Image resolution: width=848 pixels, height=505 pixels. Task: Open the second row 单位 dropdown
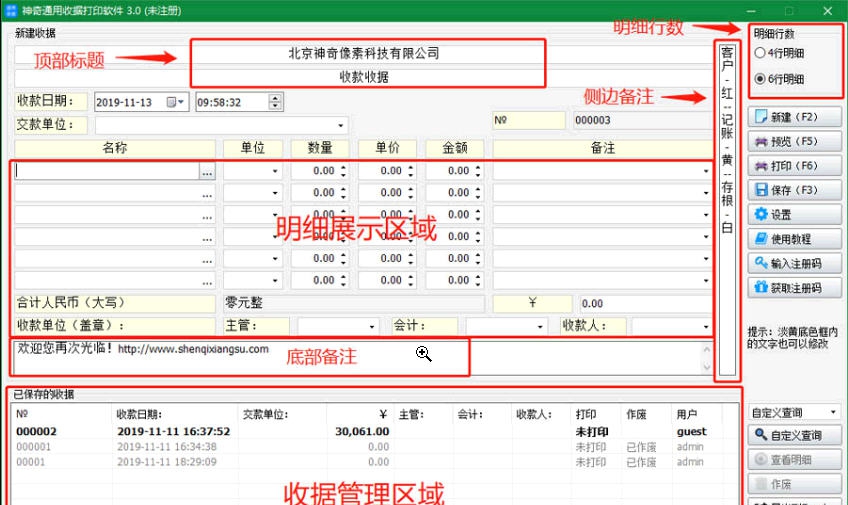[275, 193]
